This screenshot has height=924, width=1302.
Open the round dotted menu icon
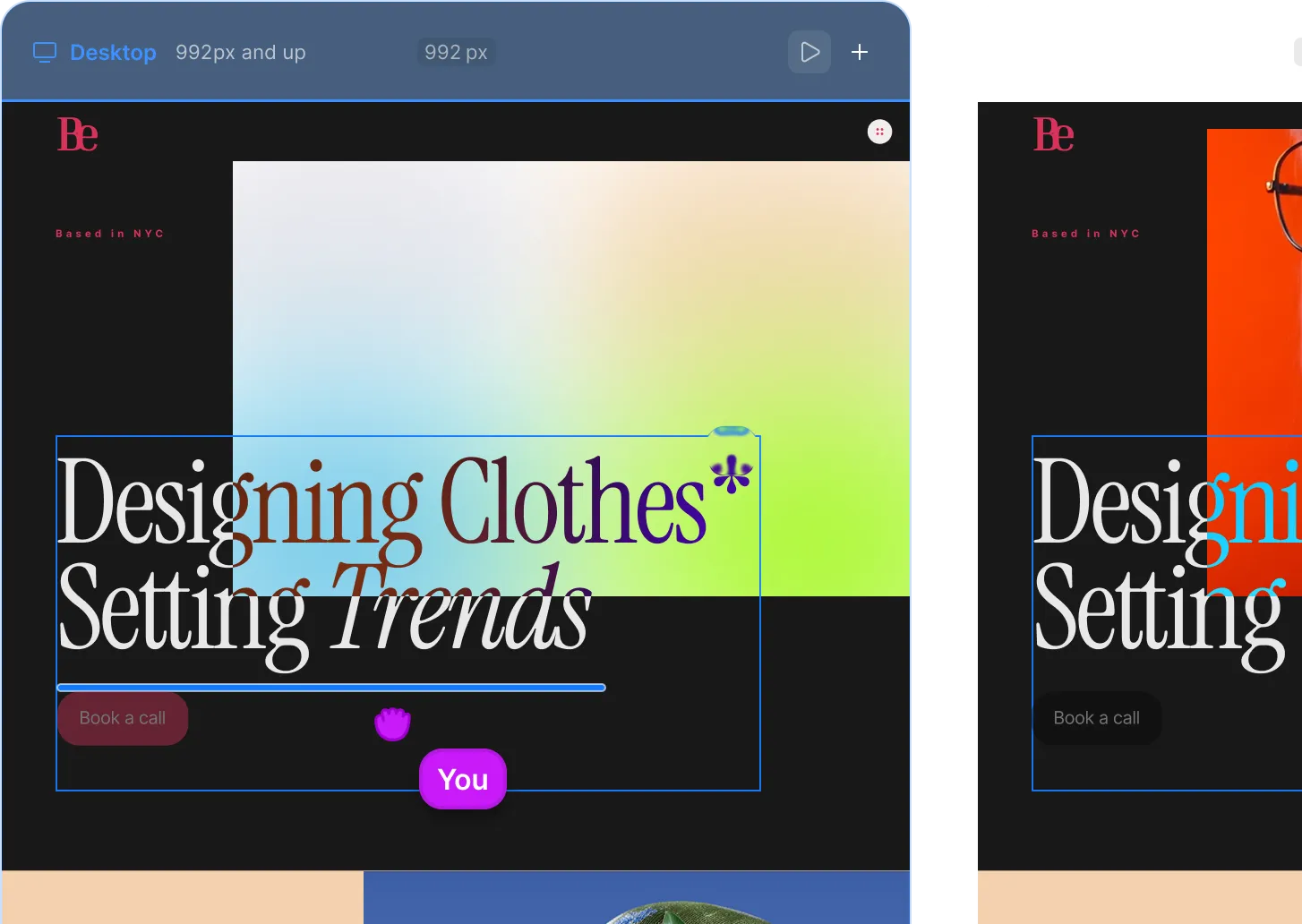click(x=880, y=132)
